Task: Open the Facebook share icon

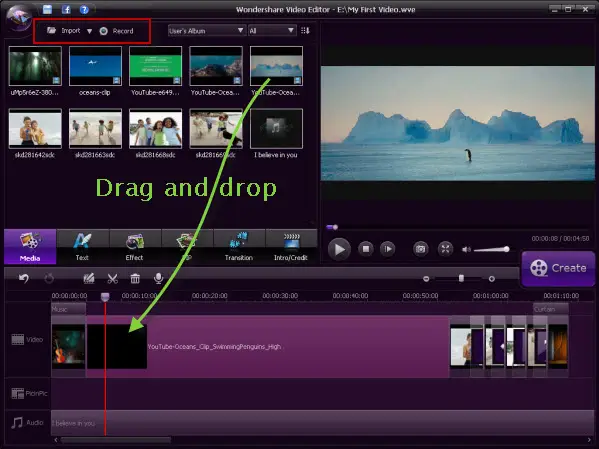Action: pyautogui.click(x=66, y=10)
